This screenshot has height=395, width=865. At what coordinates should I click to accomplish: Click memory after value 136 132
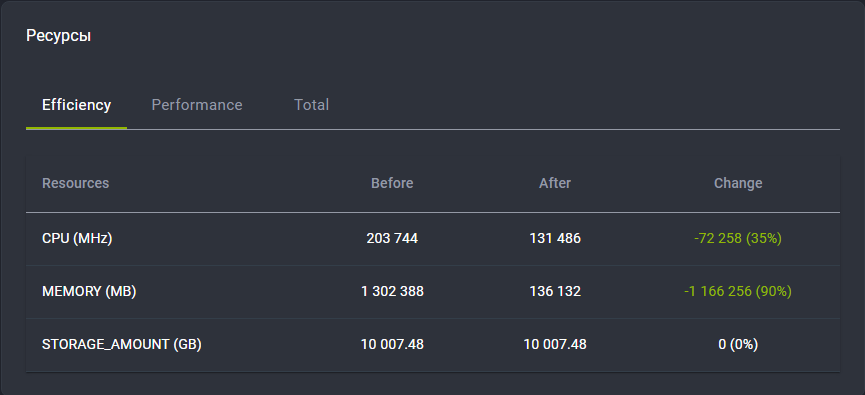click(555, 292)
